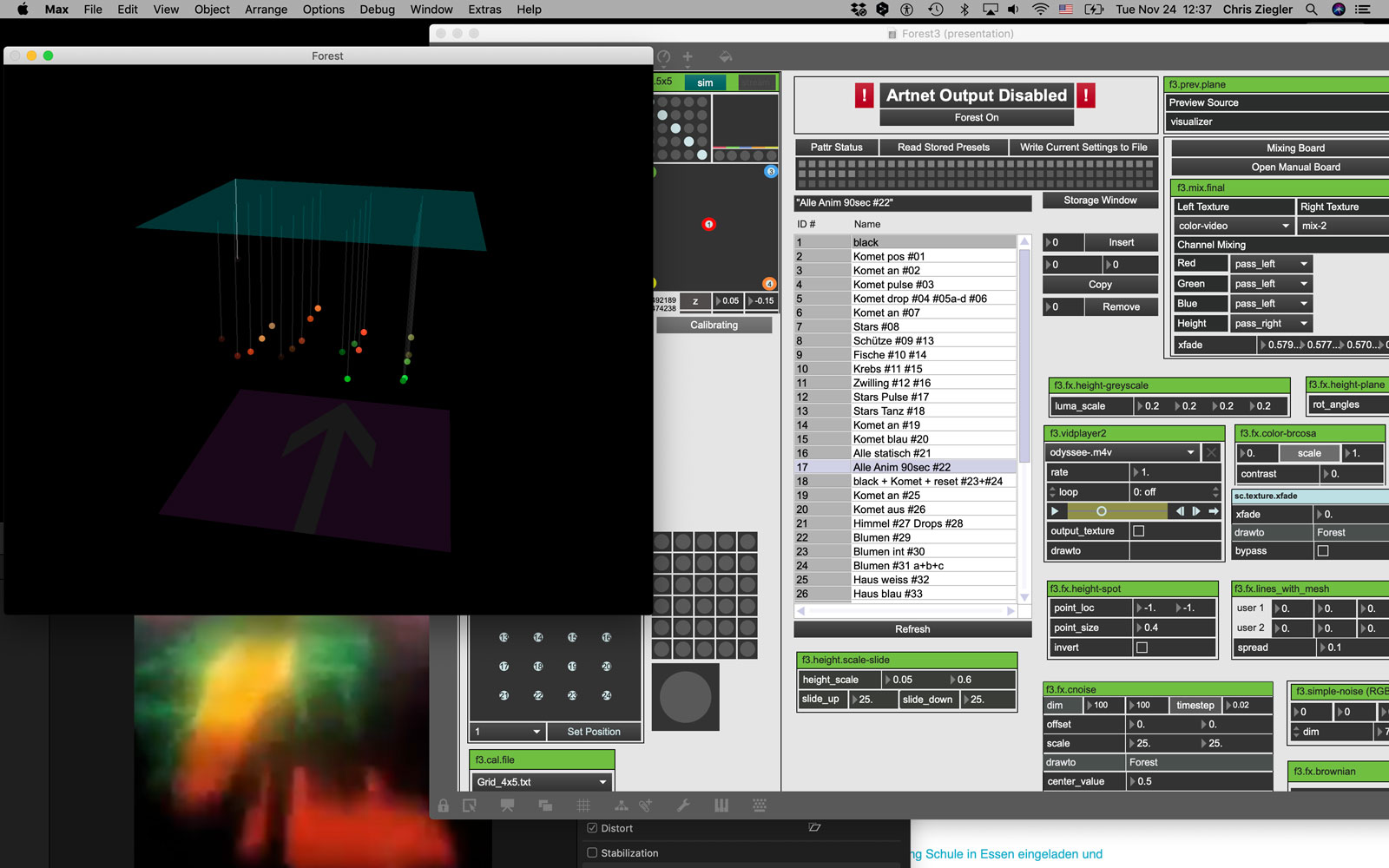The height and width of the screenshot is (868, 1389).
Task: Check the invert box in f3.fx.height-spot
Action: [1142, 648]
